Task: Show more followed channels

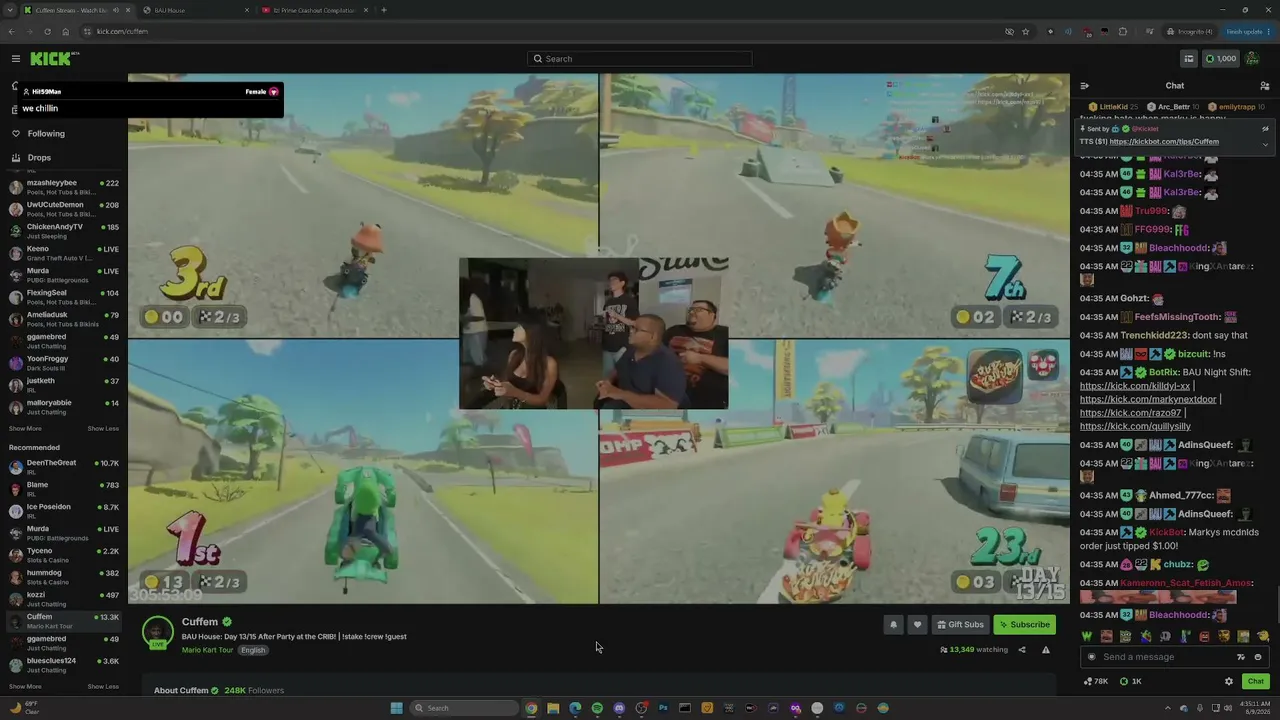Action: tap(25, 429)
